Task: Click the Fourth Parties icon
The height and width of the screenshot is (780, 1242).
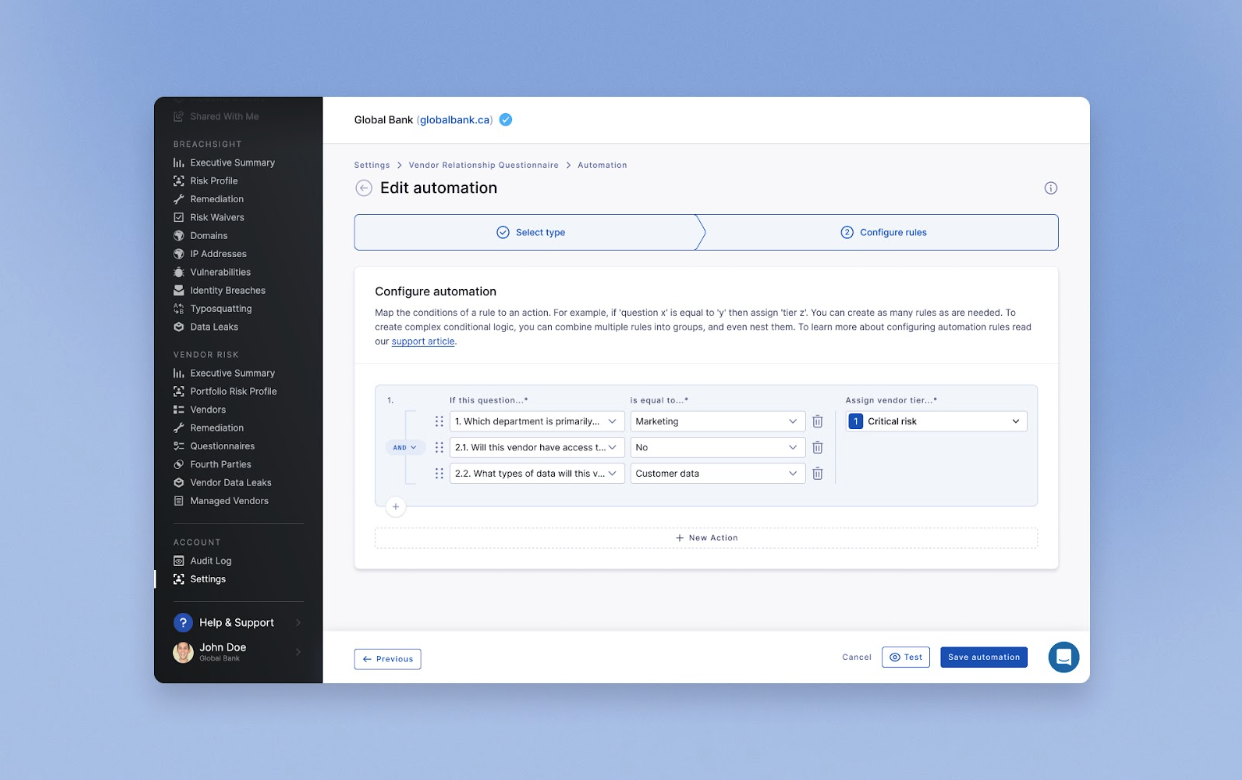Action: click(179, 464)
